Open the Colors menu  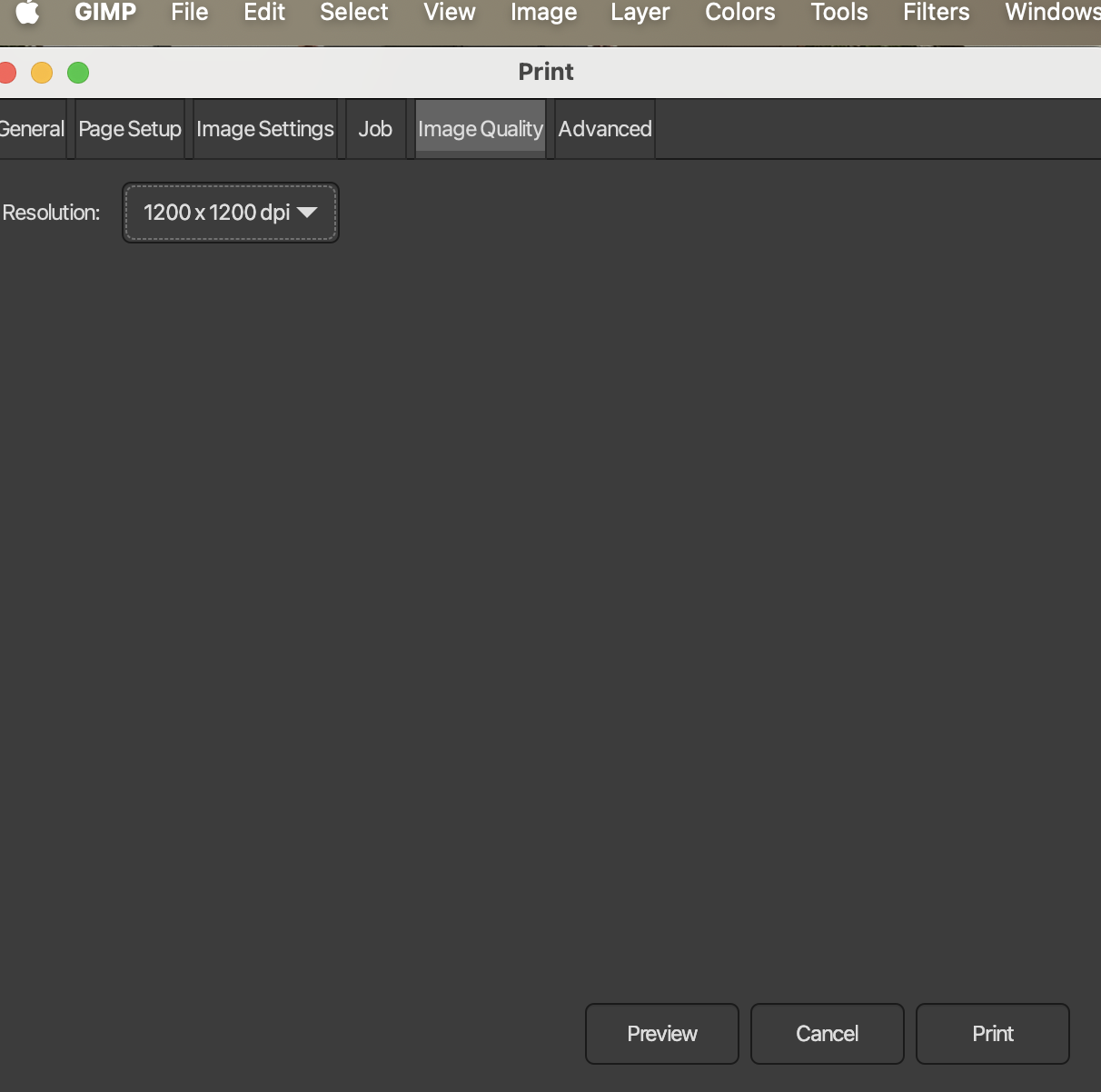740,13
